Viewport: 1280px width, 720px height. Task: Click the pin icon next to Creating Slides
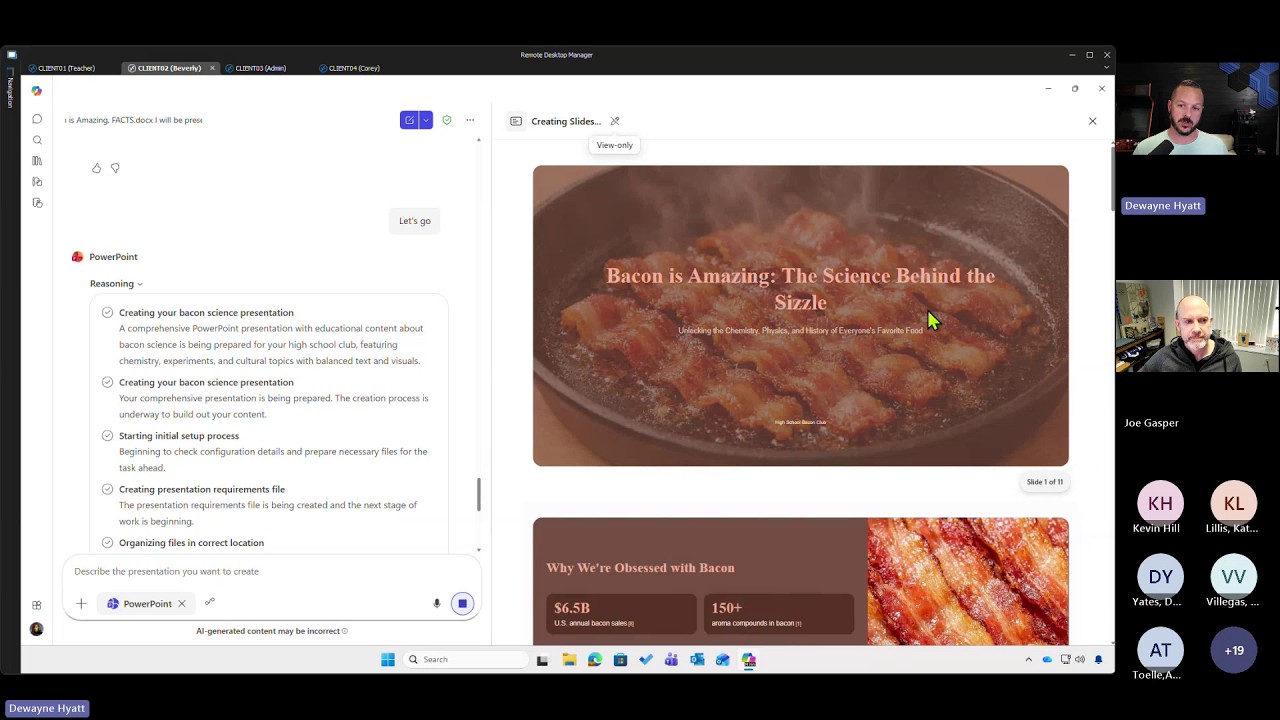tap(615, 121)
